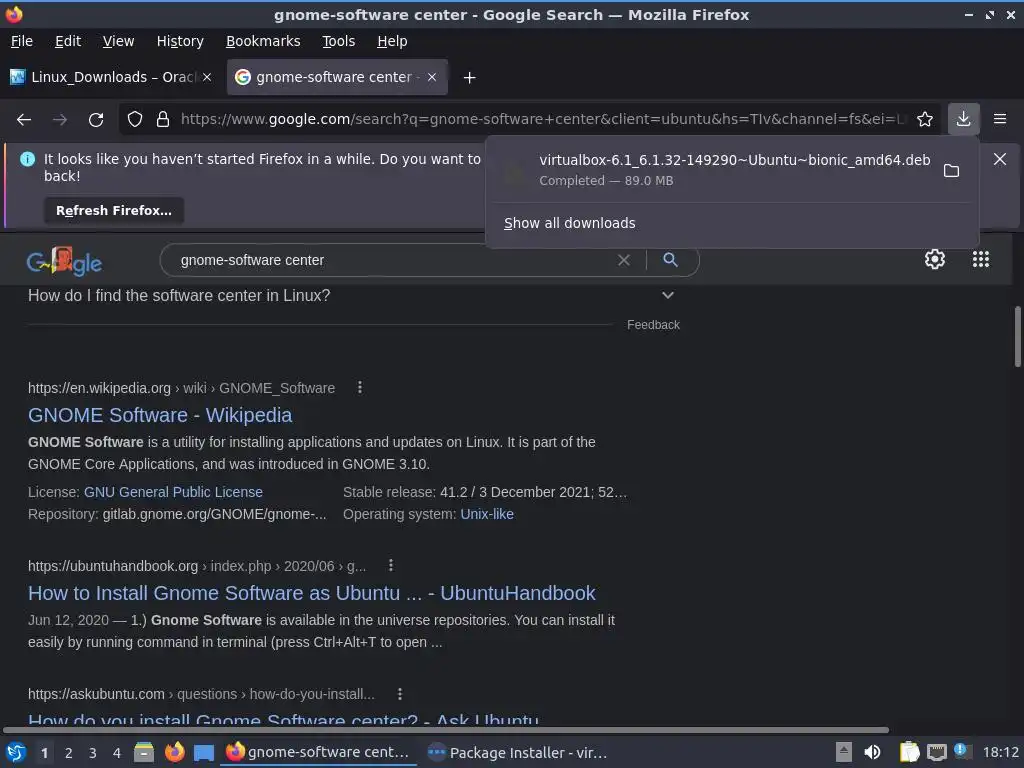Open the volume control in tray
This screenshot has height=768, width=1024.
(872, 752)
